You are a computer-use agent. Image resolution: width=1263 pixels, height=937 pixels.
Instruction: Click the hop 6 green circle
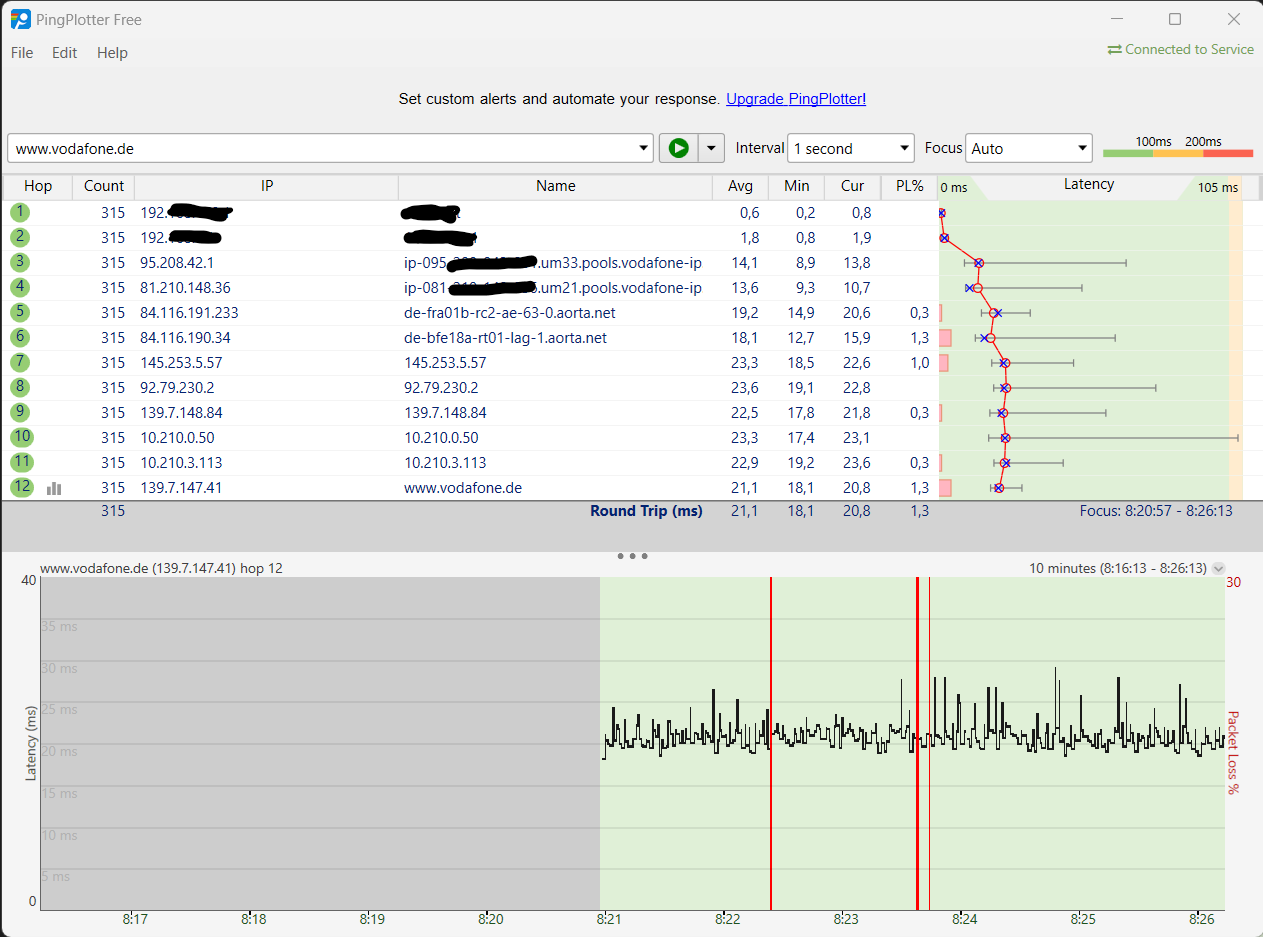click(21, 337)
